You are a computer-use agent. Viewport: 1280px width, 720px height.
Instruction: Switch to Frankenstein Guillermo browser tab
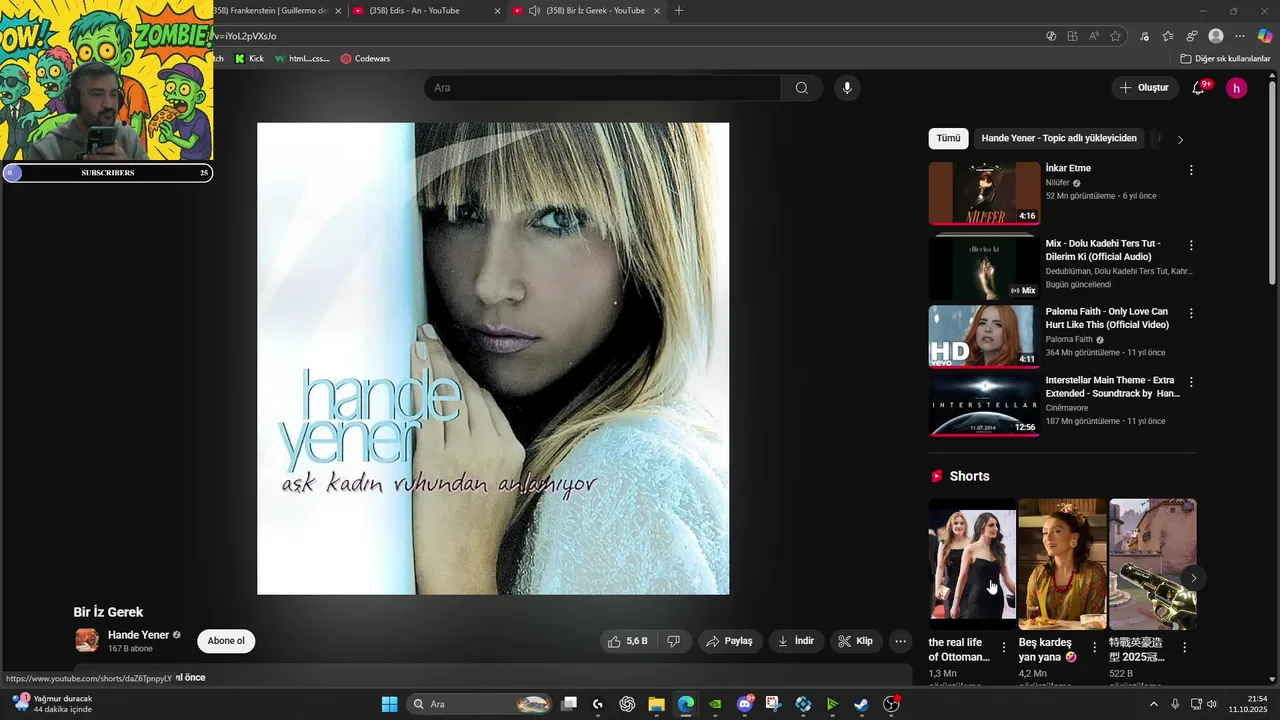pos(270,11)
